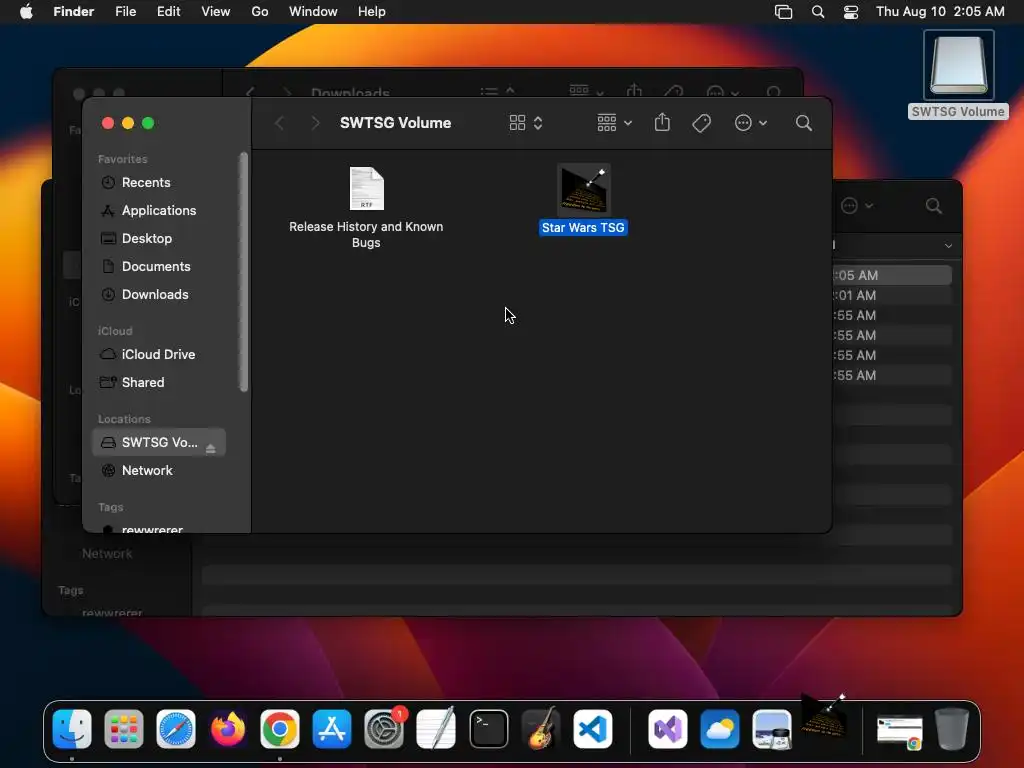Click the Finder sidebar scrollbar
Image resolution: width=1024 pixels, height=768 pixels.
tap(244, 272)
